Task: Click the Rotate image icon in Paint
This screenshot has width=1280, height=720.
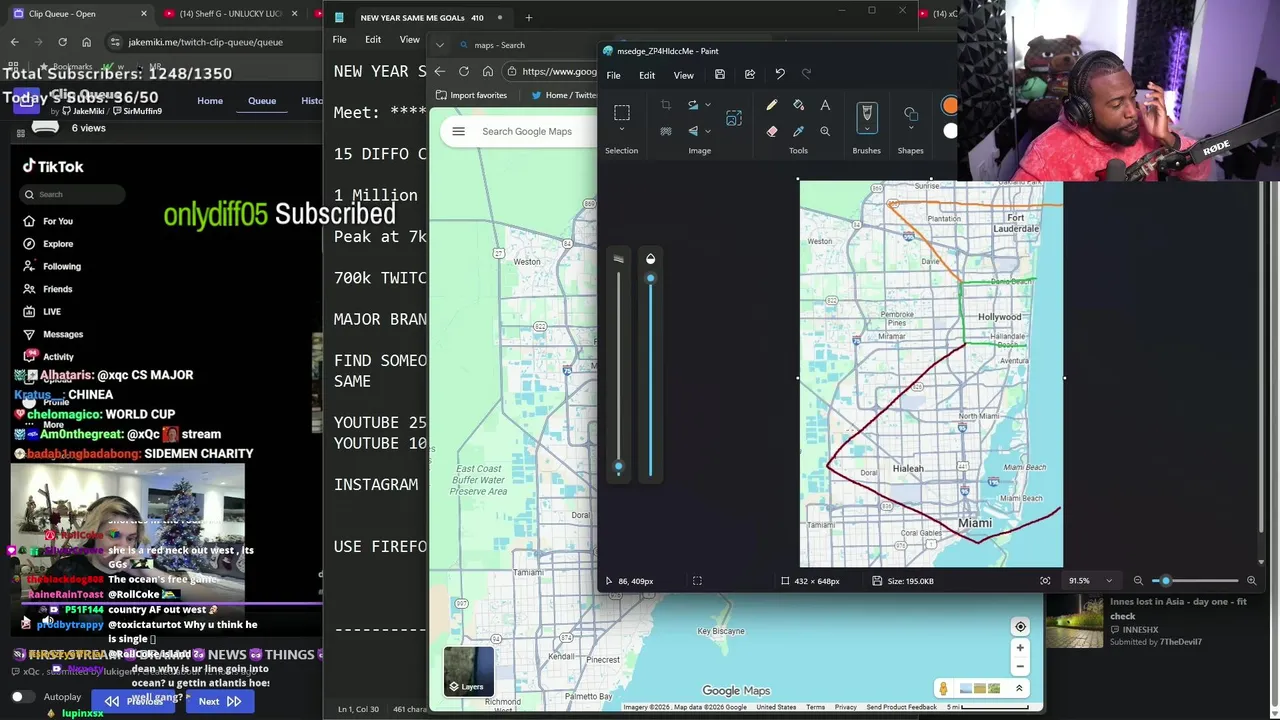Action: [692, 105]
